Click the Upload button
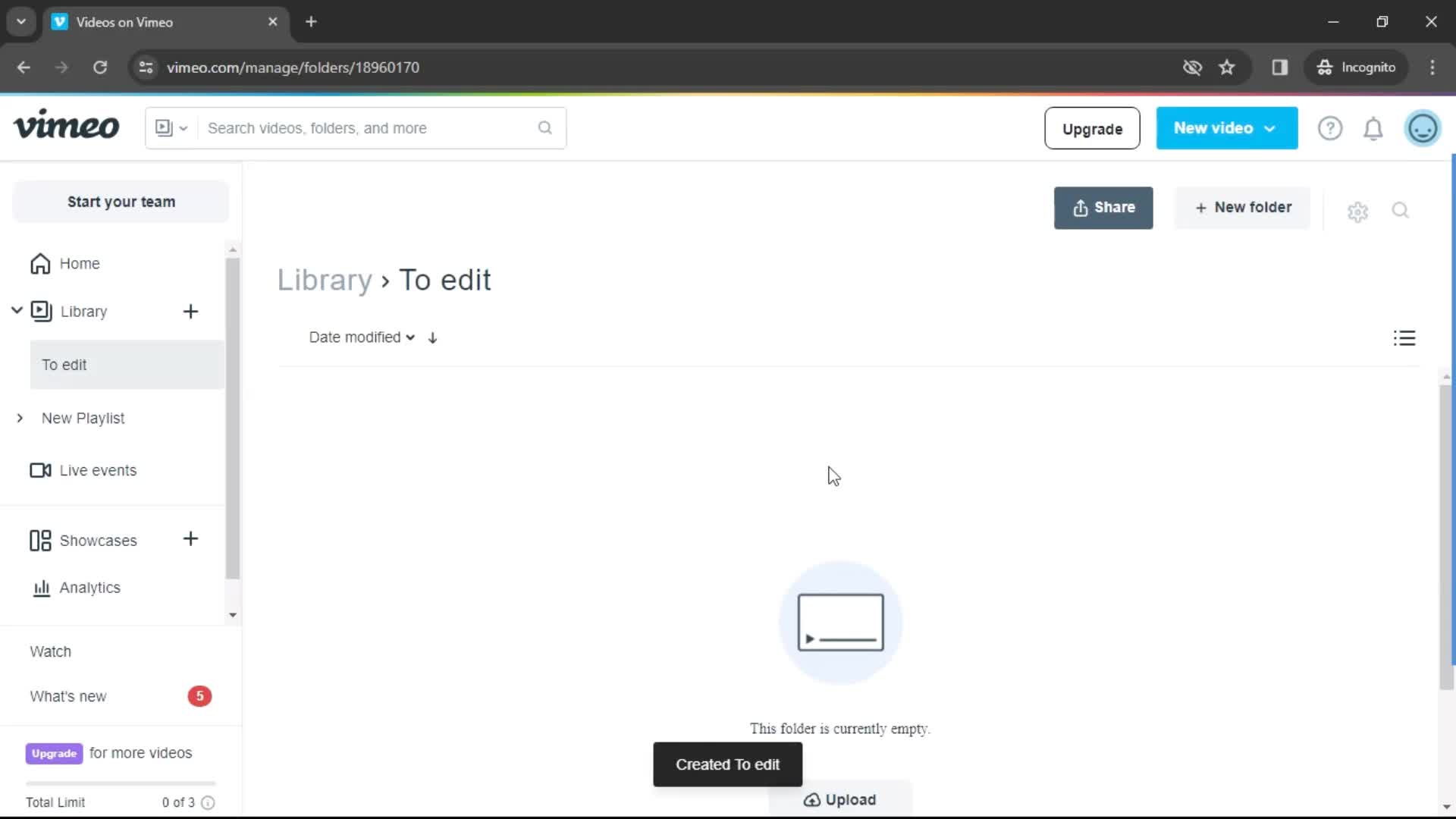The height and width of the screenshot is (819, 1456). pyautogui.click(x=840, y=800)
